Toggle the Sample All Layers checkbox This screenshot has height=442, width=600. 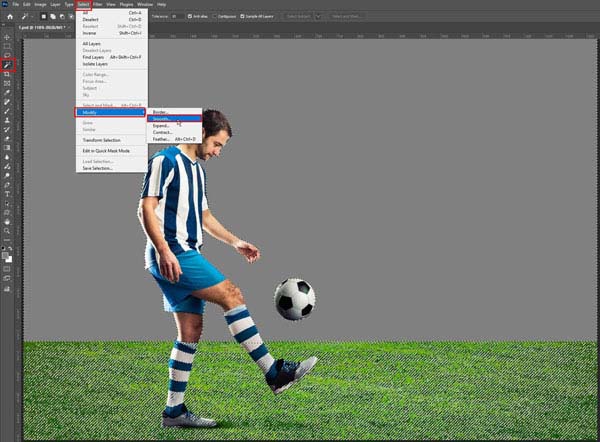tap(242, 16)
